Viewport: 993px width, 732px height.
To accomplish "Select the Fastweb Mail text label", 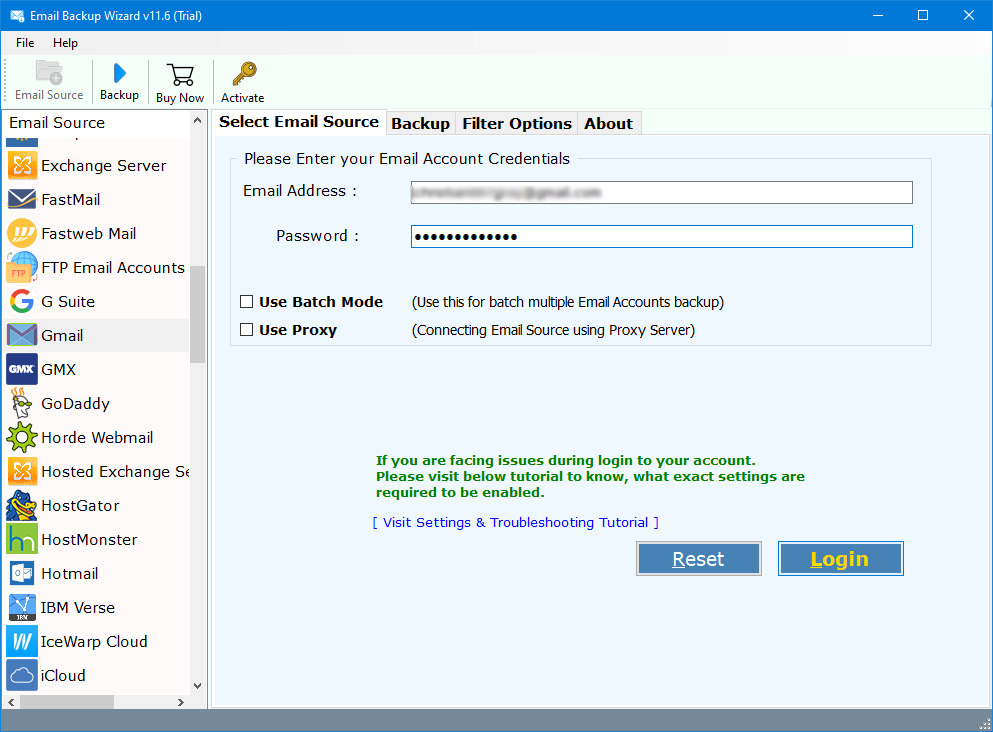I will 89,234.
